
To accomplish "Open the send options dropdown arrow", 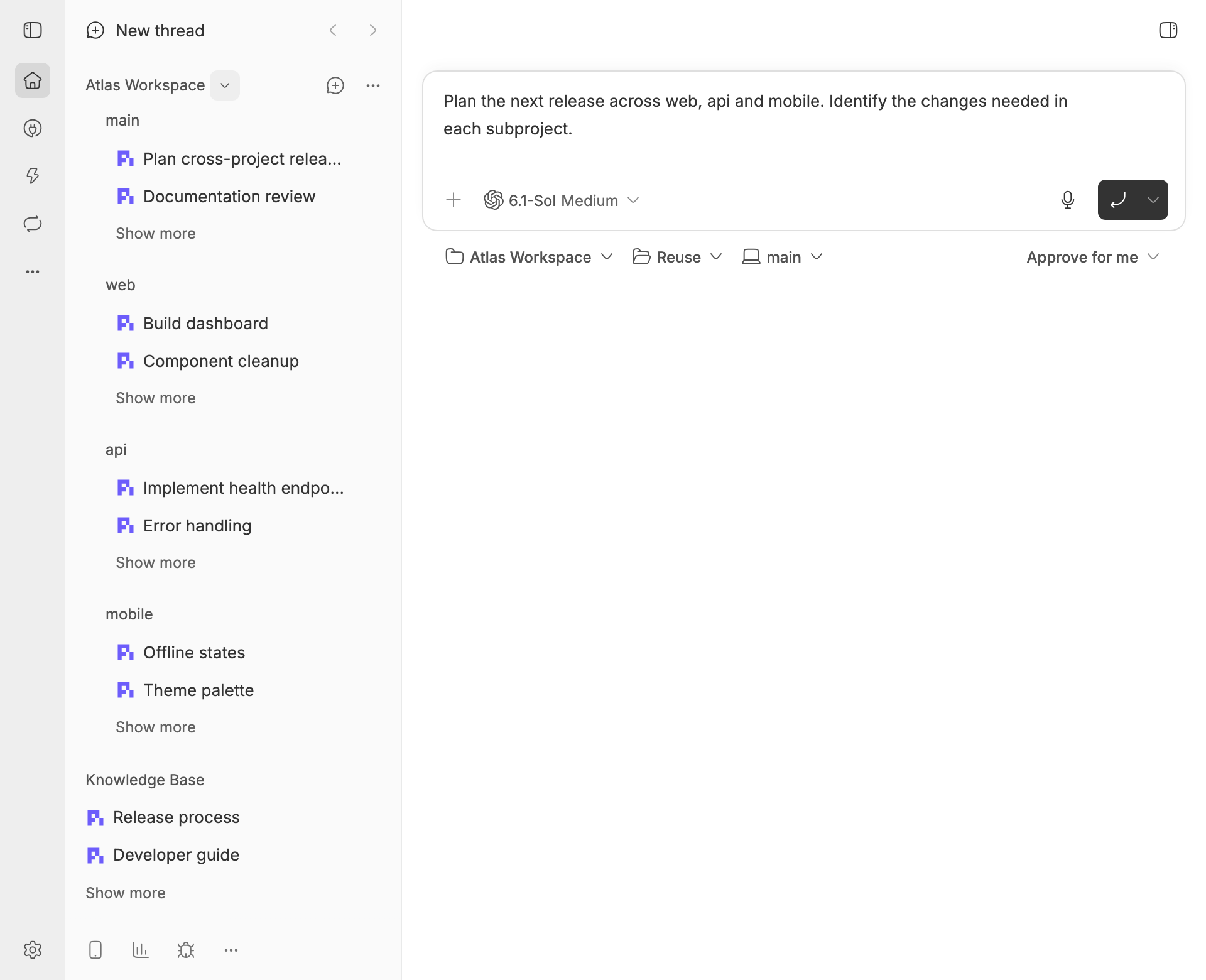I will [1153, 200].
